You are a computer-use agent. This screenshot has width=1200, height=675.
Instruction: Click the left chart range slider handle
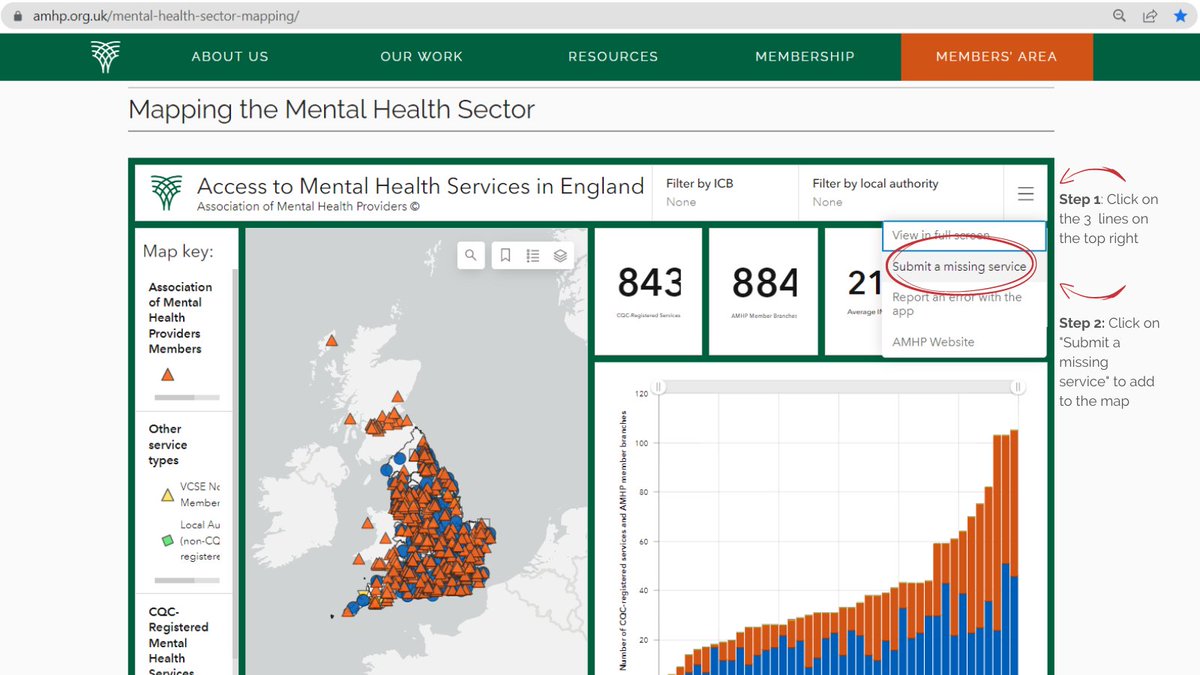coord(658,387)
